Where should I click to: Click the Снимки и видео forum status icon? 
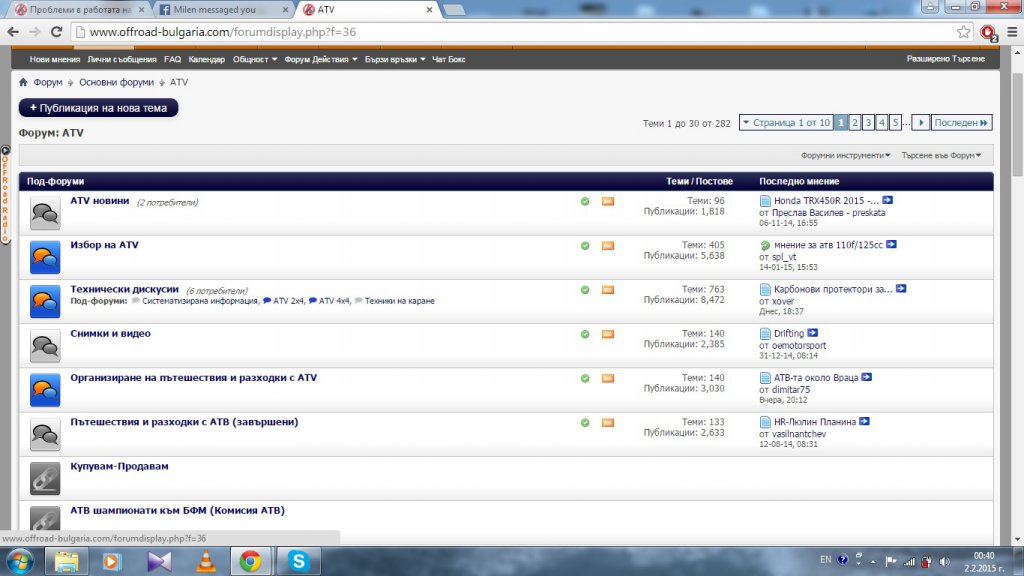coord(45,346)
